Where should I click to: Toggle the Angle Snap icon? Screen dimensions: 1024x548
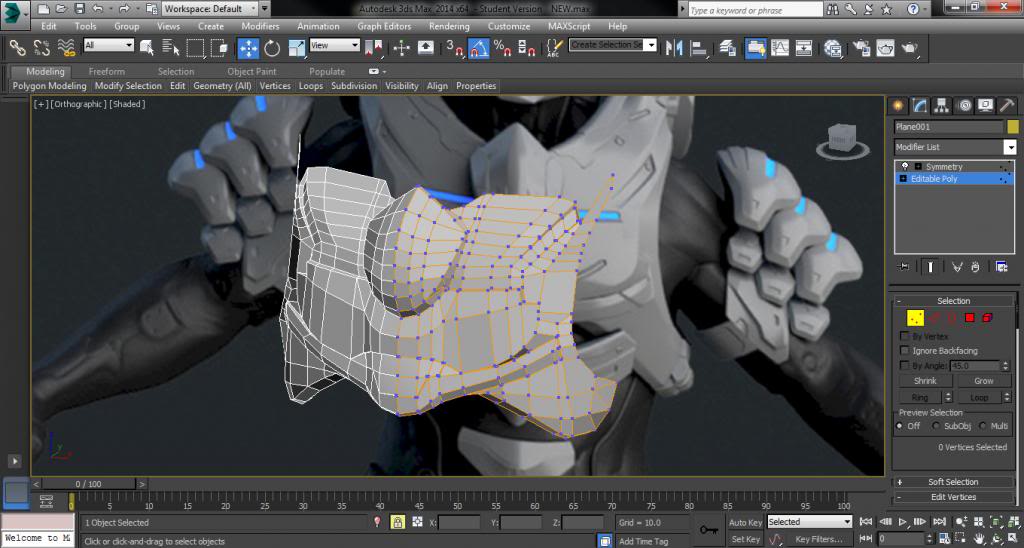point(478,47)
